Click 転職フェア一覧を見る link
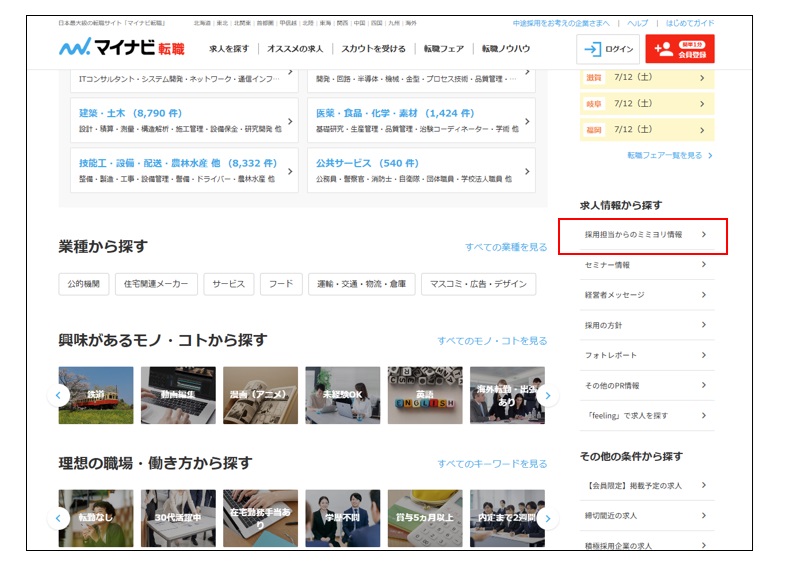This screenshot has height=564, width=786. (669, 155)
